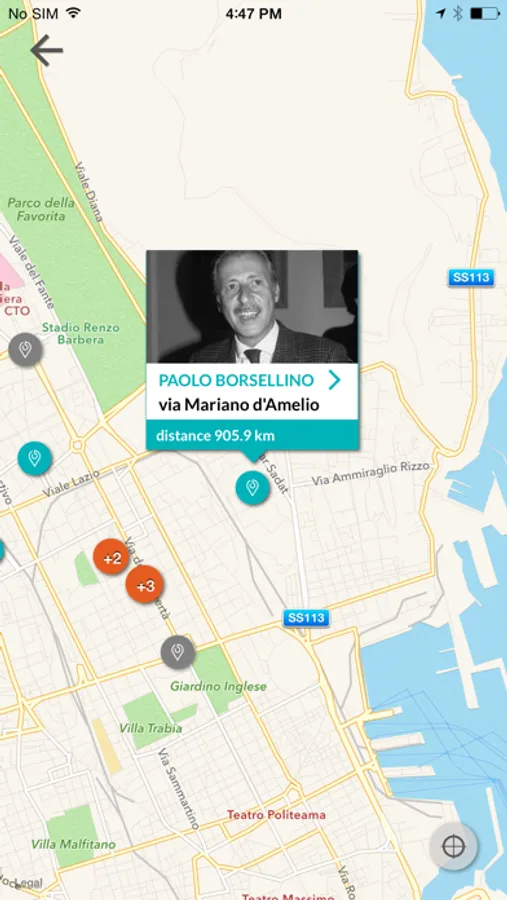Screen dimensions: 507x900
Task: Open the orange +3 cluster marker
Action: coord(145,584)
